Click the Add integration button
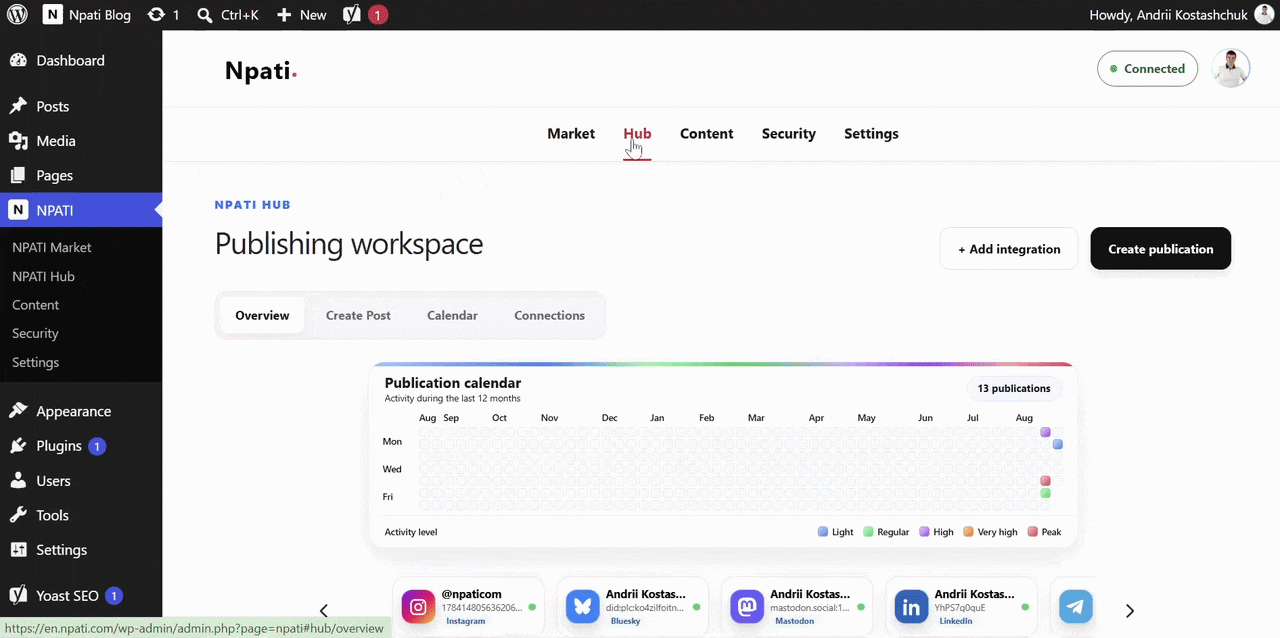This screenshot has height=638, width=1280. pos(1009,249)
